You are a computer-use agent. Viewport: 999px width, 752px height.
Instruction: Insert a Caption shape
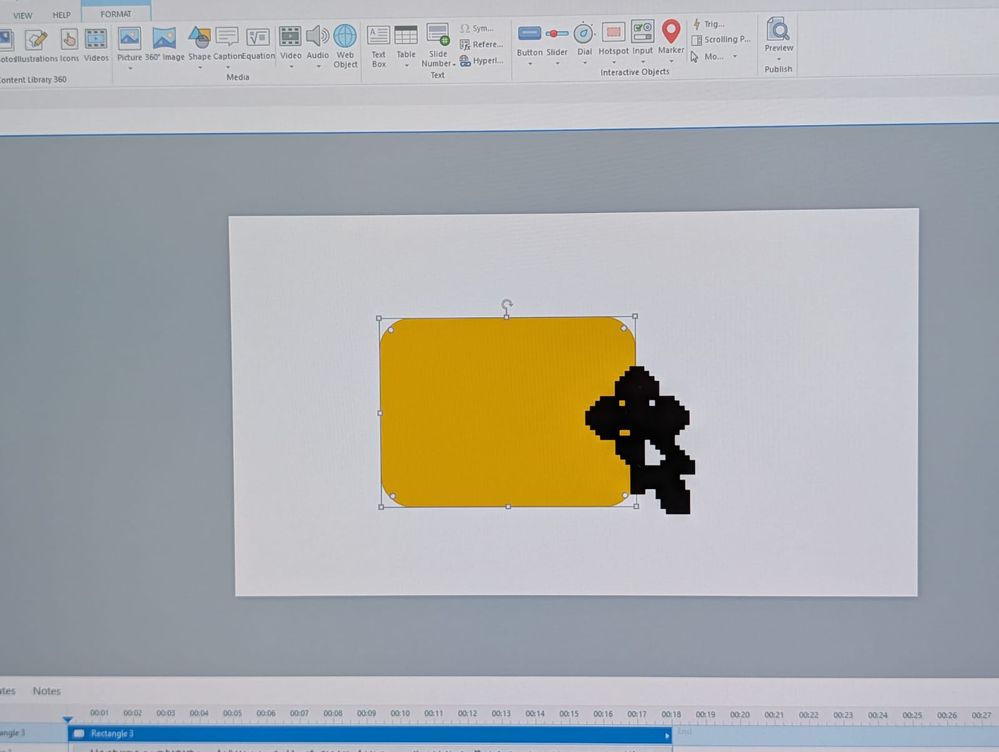[x=227, y=43]
